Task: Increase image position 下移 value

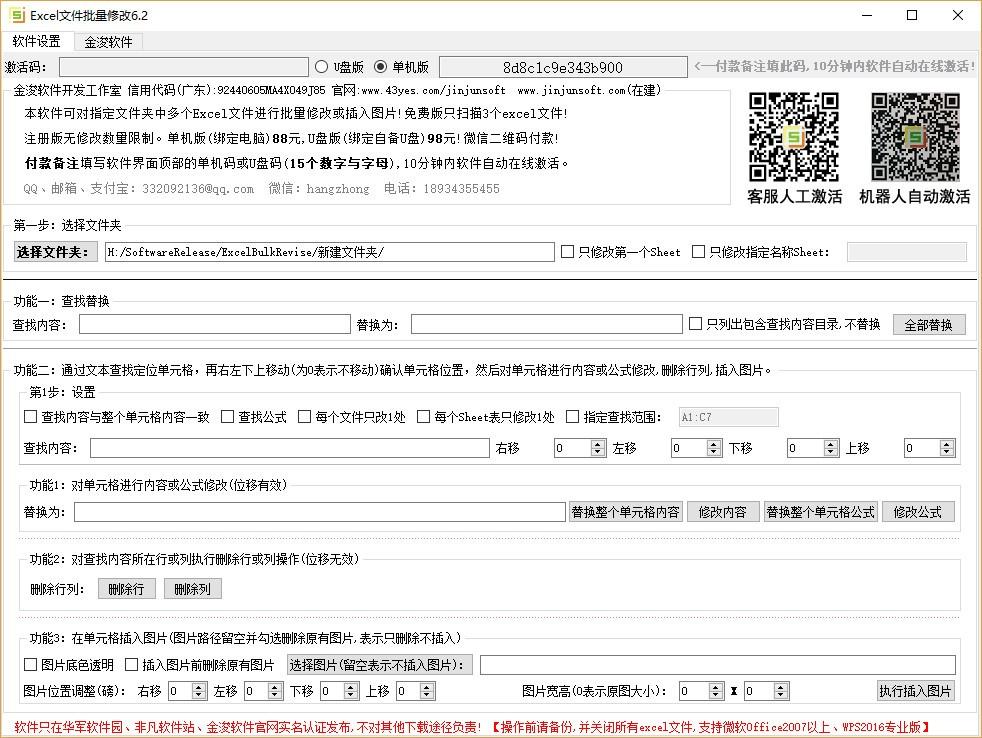Action: (351, 687)
